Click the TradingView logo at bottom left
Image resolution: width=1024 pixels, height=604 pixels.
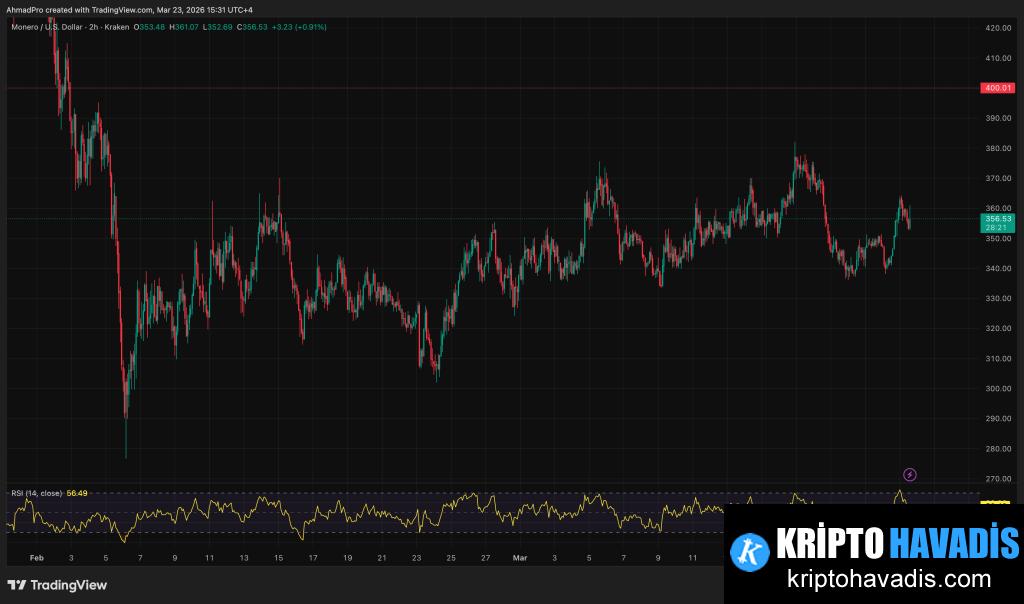(57, 585)
